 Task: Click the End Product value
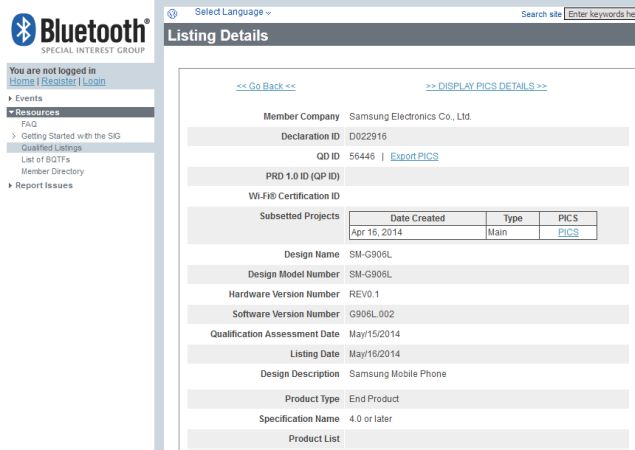point(374,399)
